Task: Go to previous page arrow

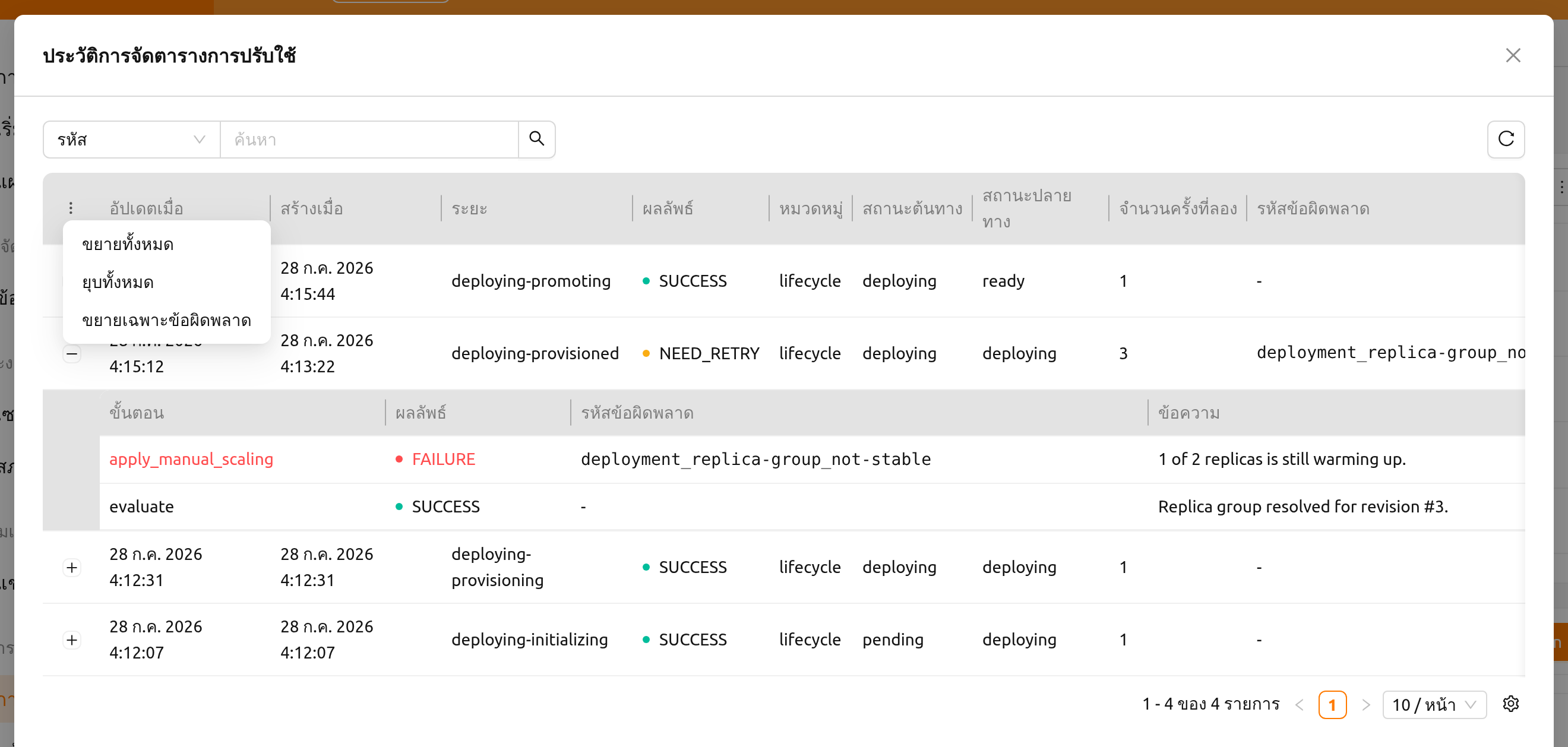Action: pyautogui.click(x=1300, y=704)
